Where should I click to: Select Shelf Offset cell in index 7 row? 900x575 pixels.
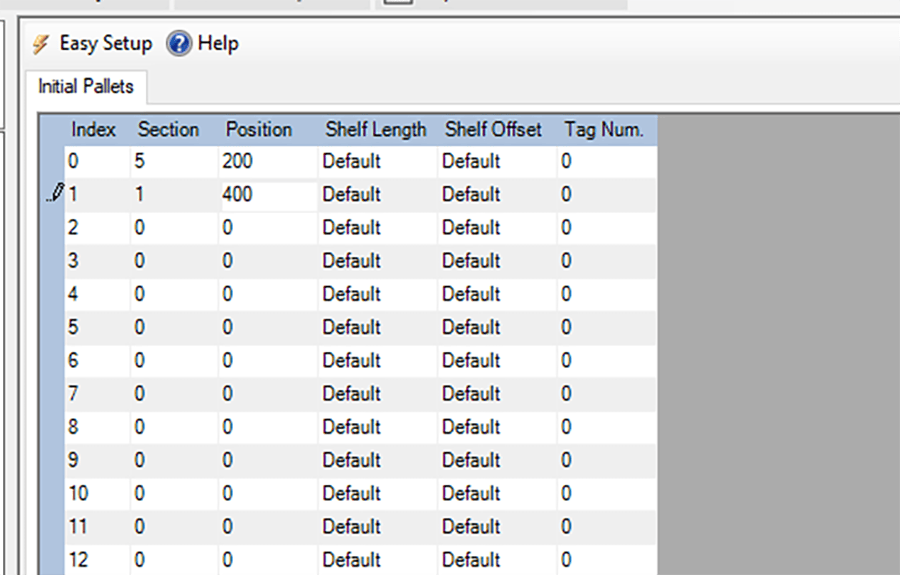tap(498, 394)
